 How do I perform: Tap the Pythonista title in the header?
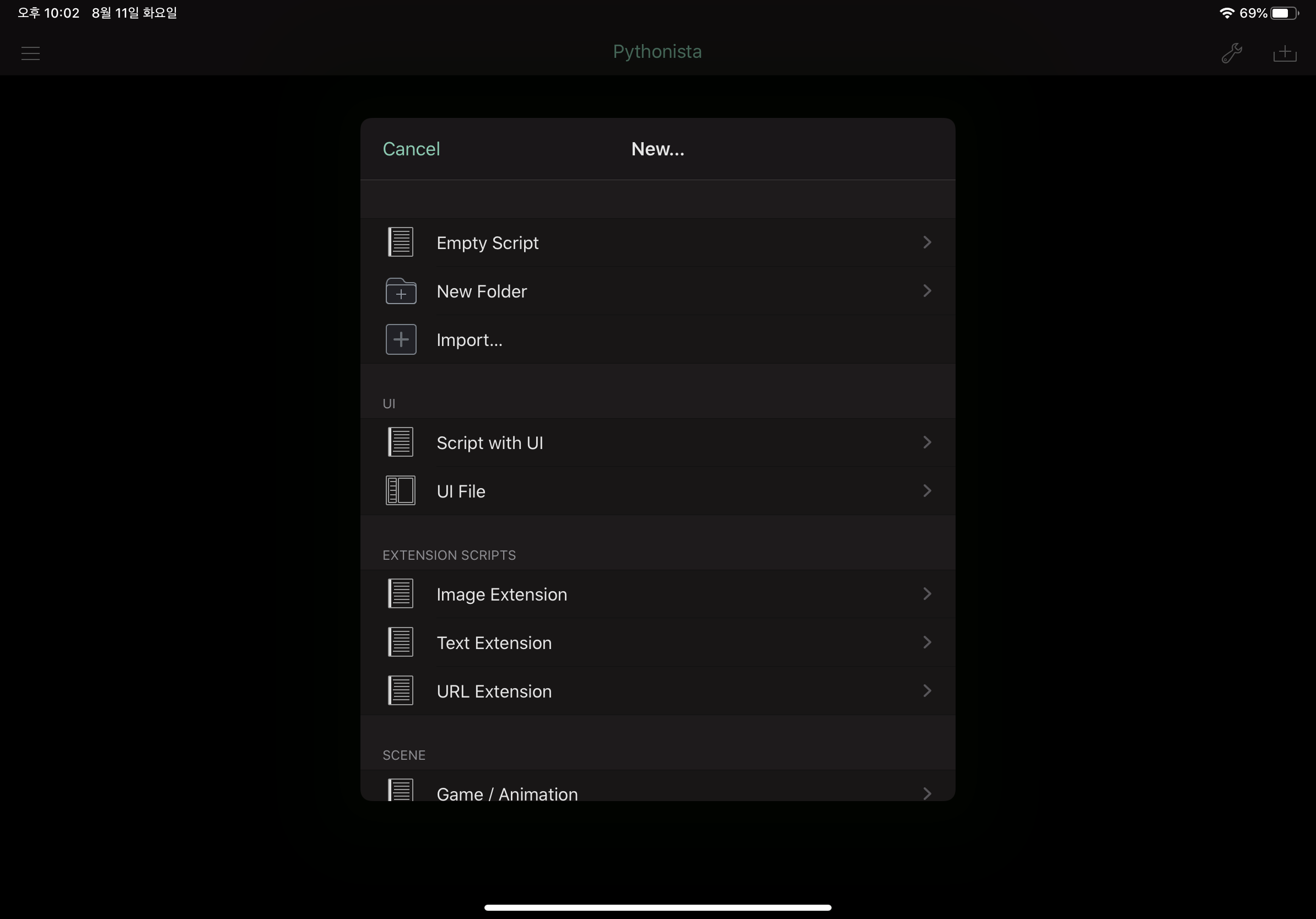click(657, 52)
